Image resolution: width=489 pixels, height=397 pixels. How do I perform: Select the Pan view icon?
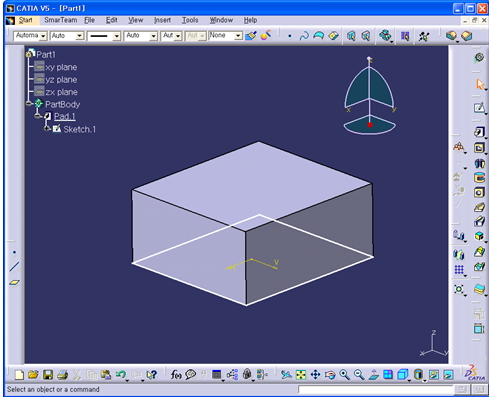tap(315, 375)
